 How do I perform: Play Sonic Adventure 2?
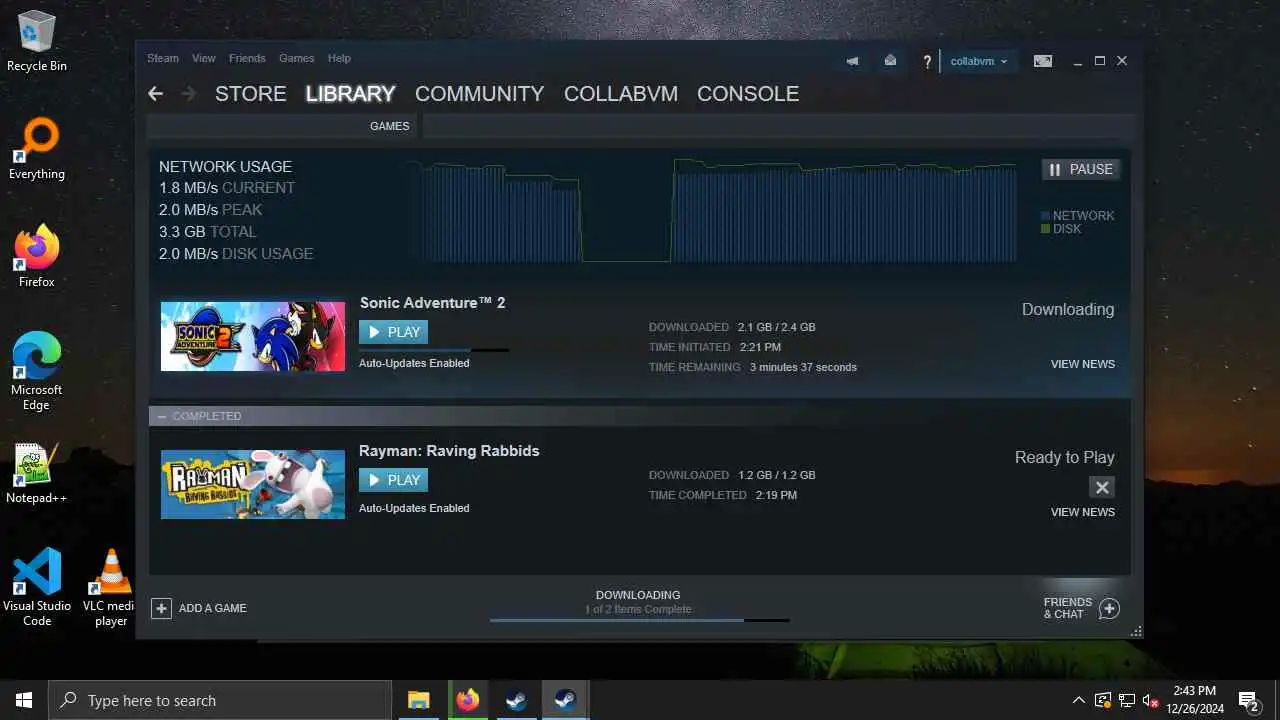(x=393, y=332)
